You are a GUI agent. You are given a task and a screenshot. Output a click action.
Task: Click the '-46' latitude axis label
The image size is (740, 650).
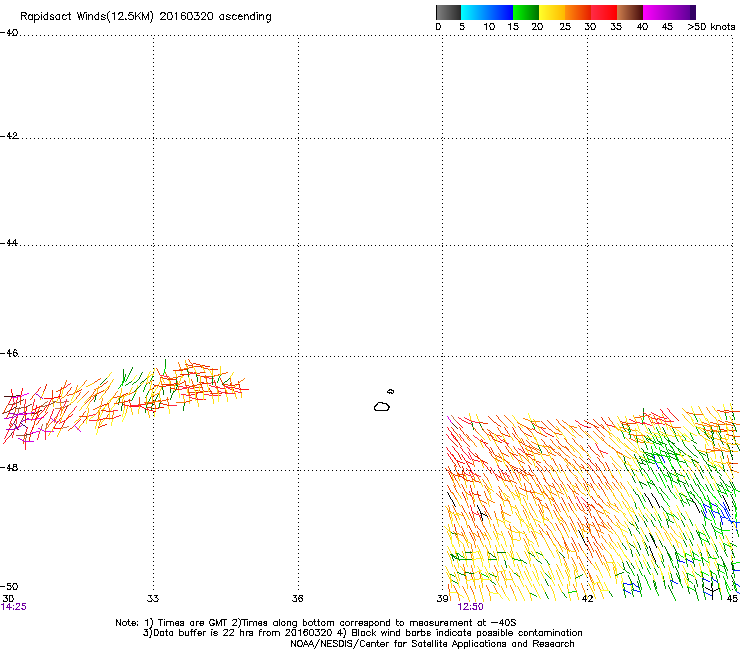[x=9, y=353]
